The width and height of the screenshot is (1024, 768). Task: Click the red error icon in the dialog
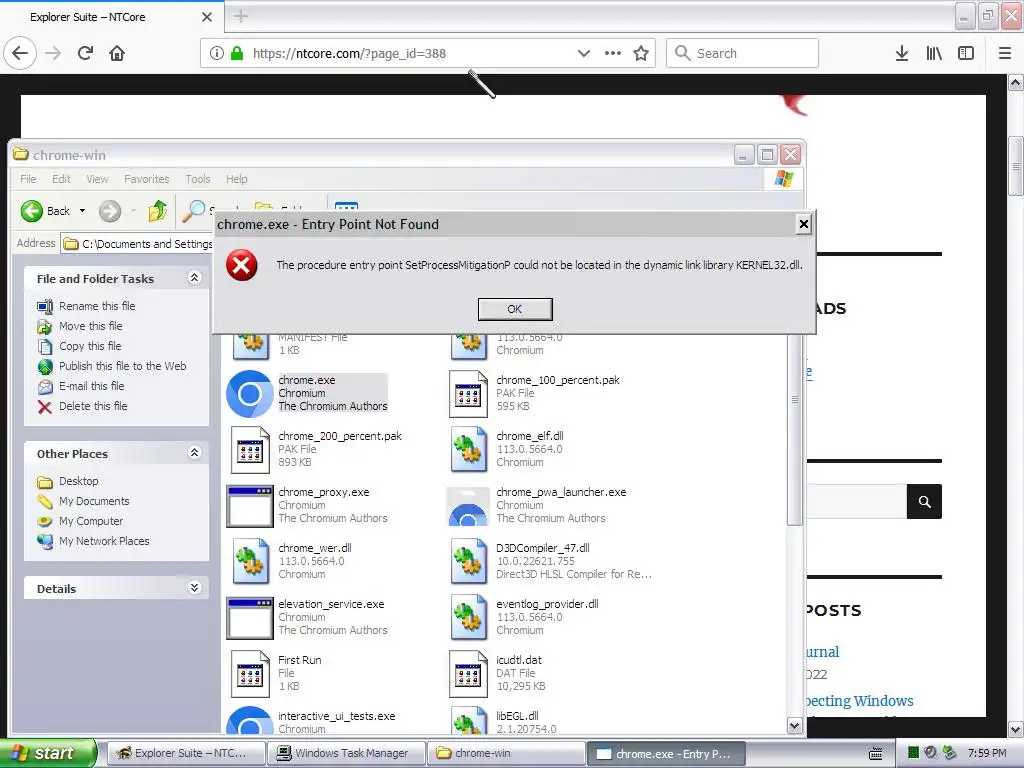tap(242, 265)
